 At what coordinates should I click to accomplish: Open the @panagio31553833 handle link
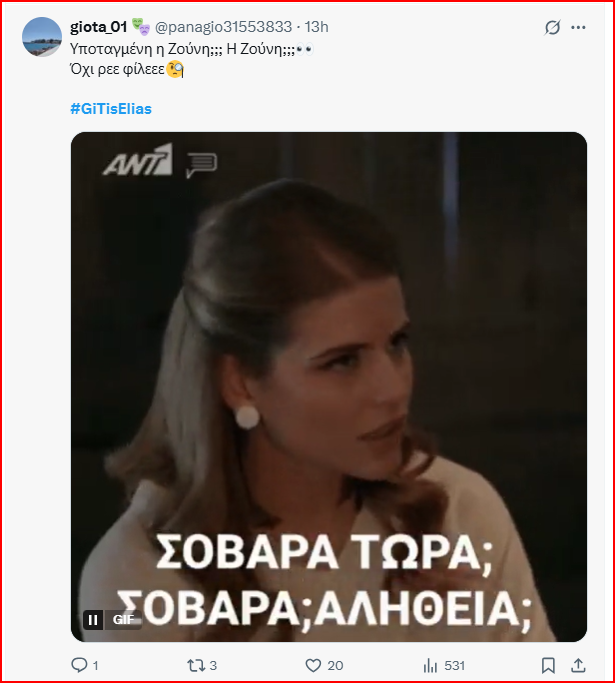[x=223, y=27]
